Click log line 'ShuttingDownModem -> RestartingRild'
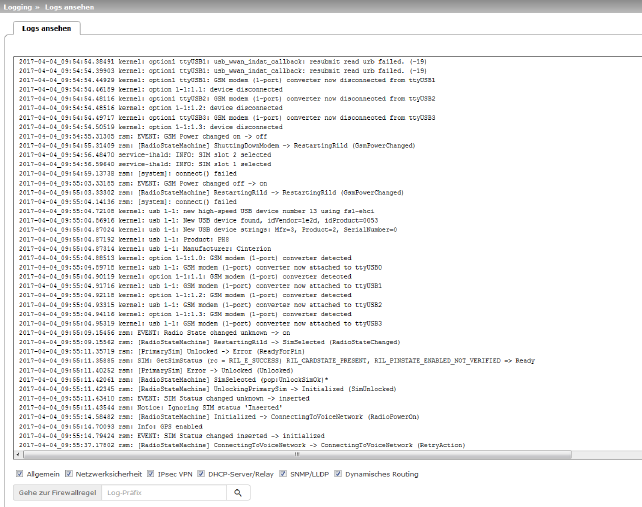Viewport: 642px width, 507px height. click(x=217, y=145)
